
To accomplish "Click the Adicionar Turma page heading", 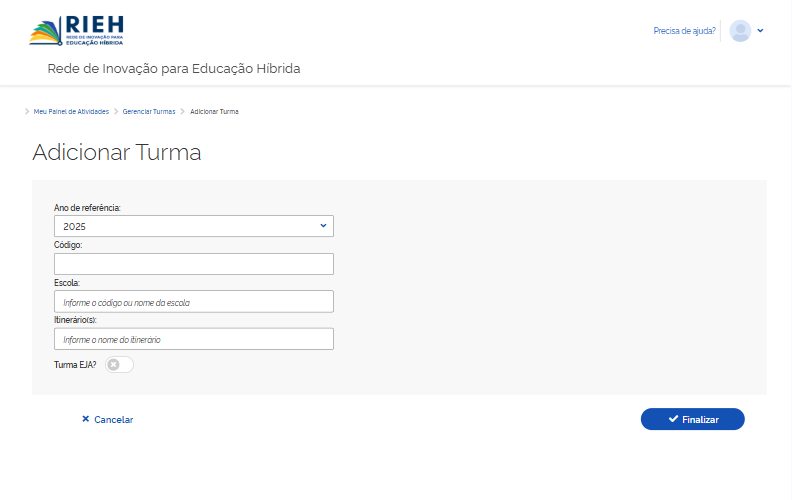I will pos(117,153).
